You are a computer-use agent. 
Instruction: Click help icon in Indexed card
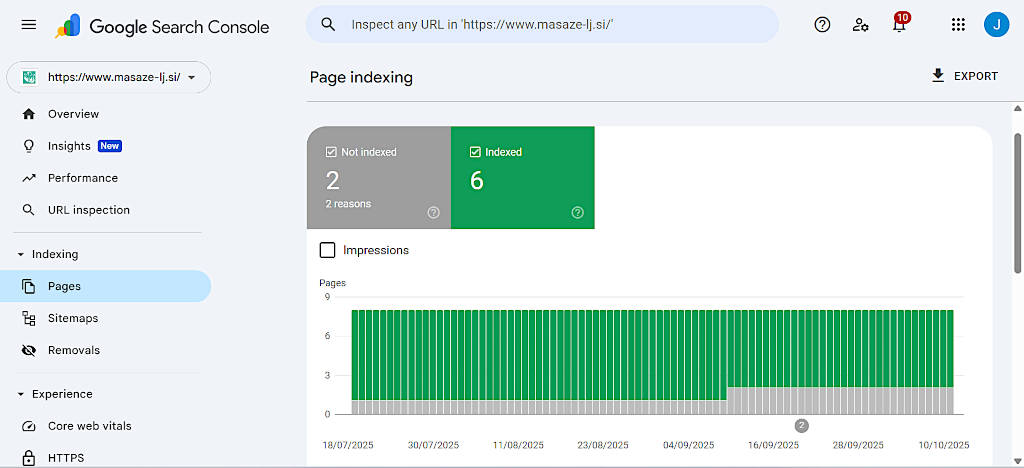point(577,212)
